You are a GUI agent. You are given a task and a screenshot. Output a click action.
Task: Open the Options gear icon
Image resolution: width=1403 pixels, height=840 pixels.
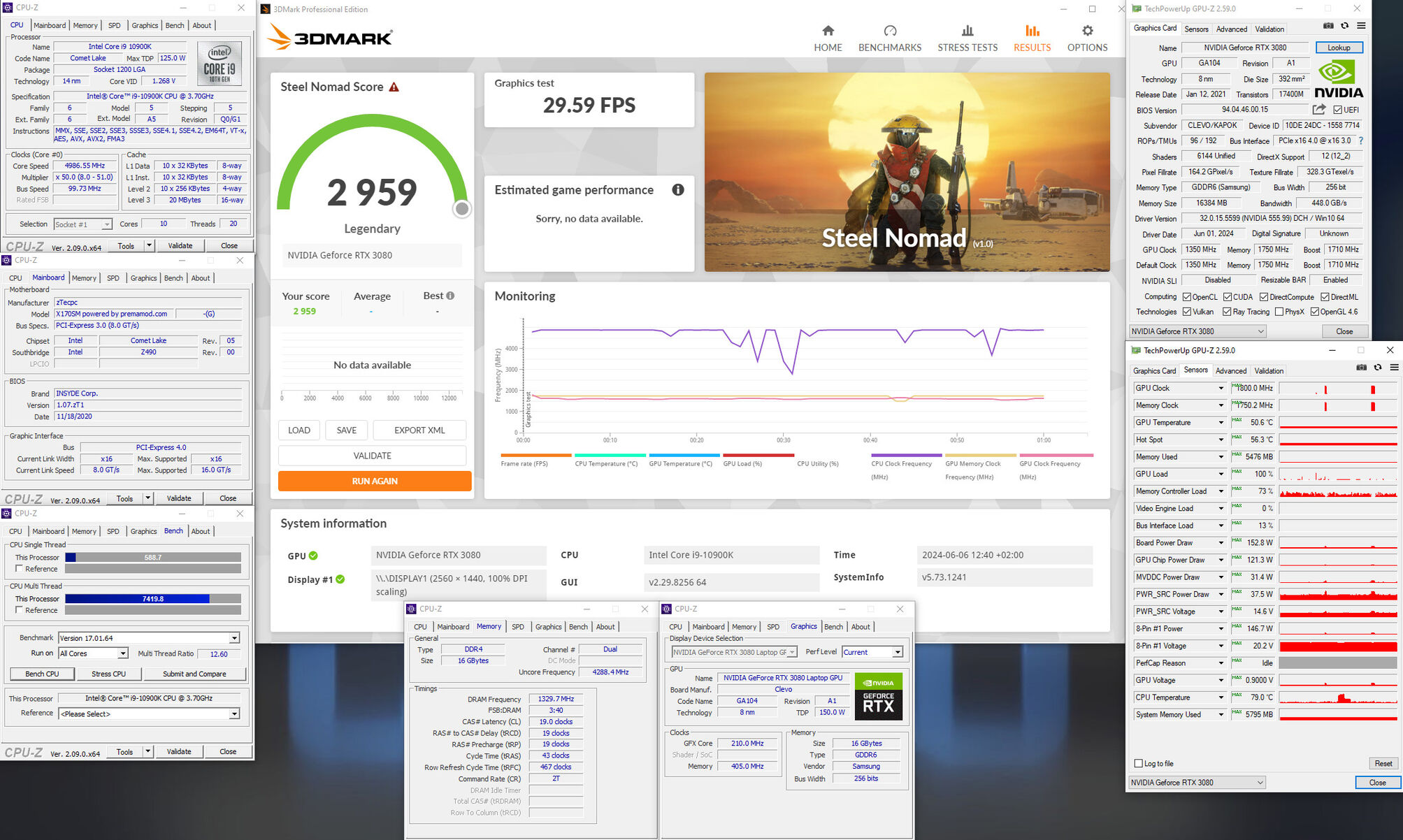click(1087, 31)
